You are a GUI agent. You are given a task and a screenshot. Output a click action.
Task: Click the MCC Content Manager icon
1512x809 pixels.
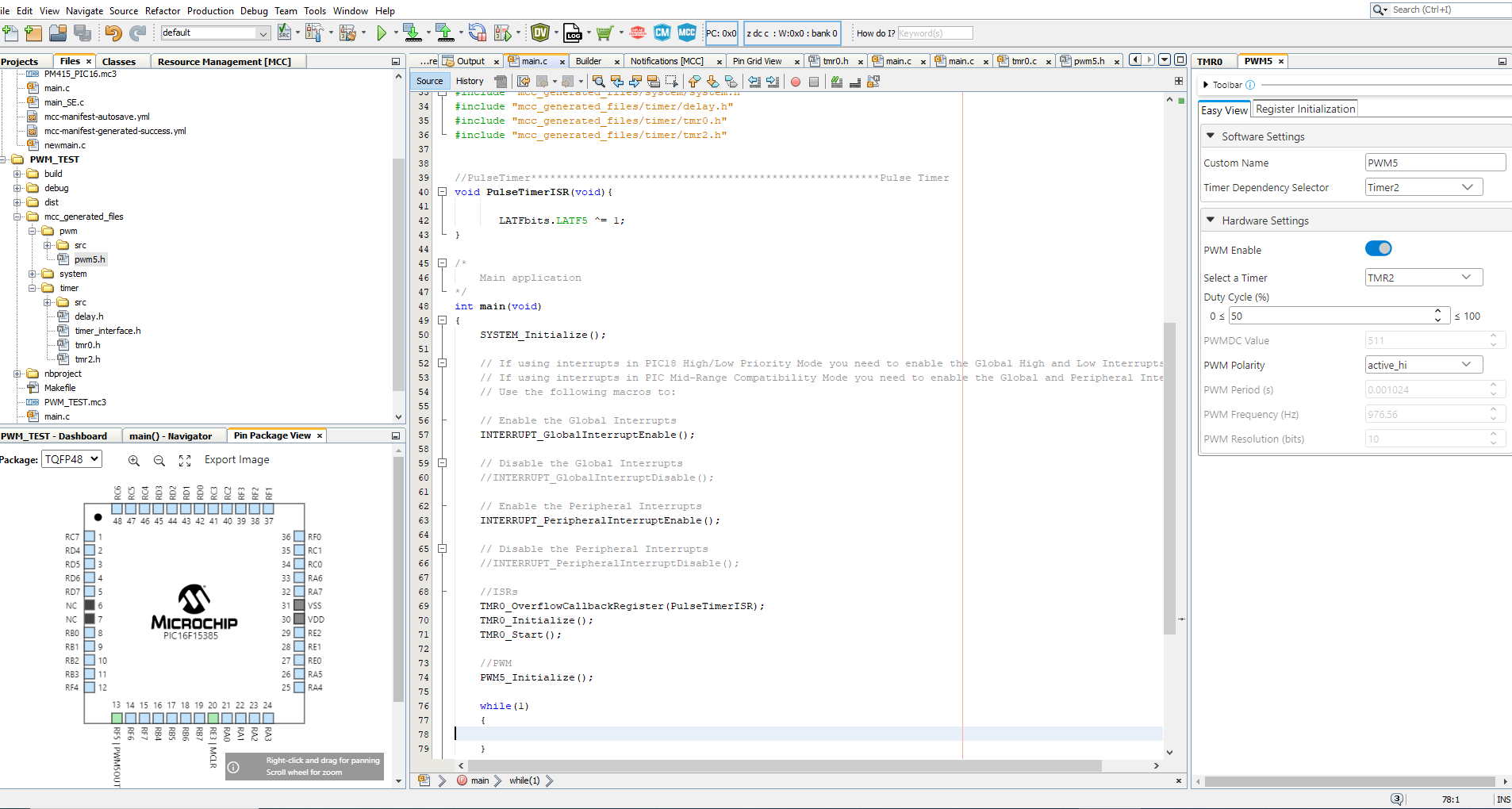[x=662, y=33]
